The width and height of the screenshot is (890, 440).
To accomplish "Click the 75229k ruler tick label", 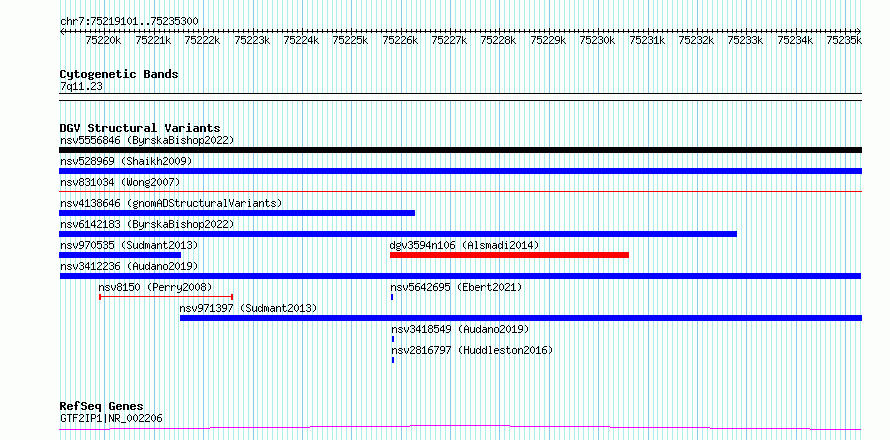I will point(548,40).
